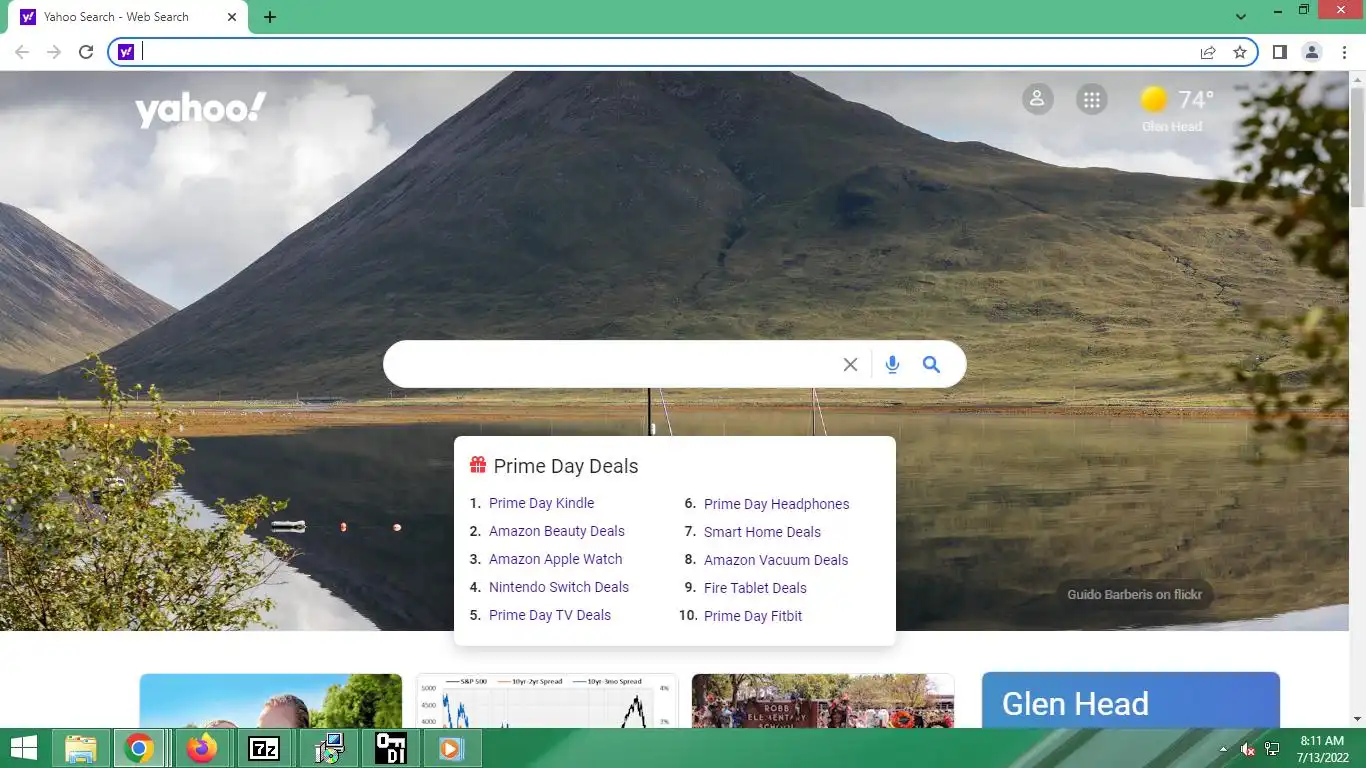Go back to previous page

pos(22,52)
